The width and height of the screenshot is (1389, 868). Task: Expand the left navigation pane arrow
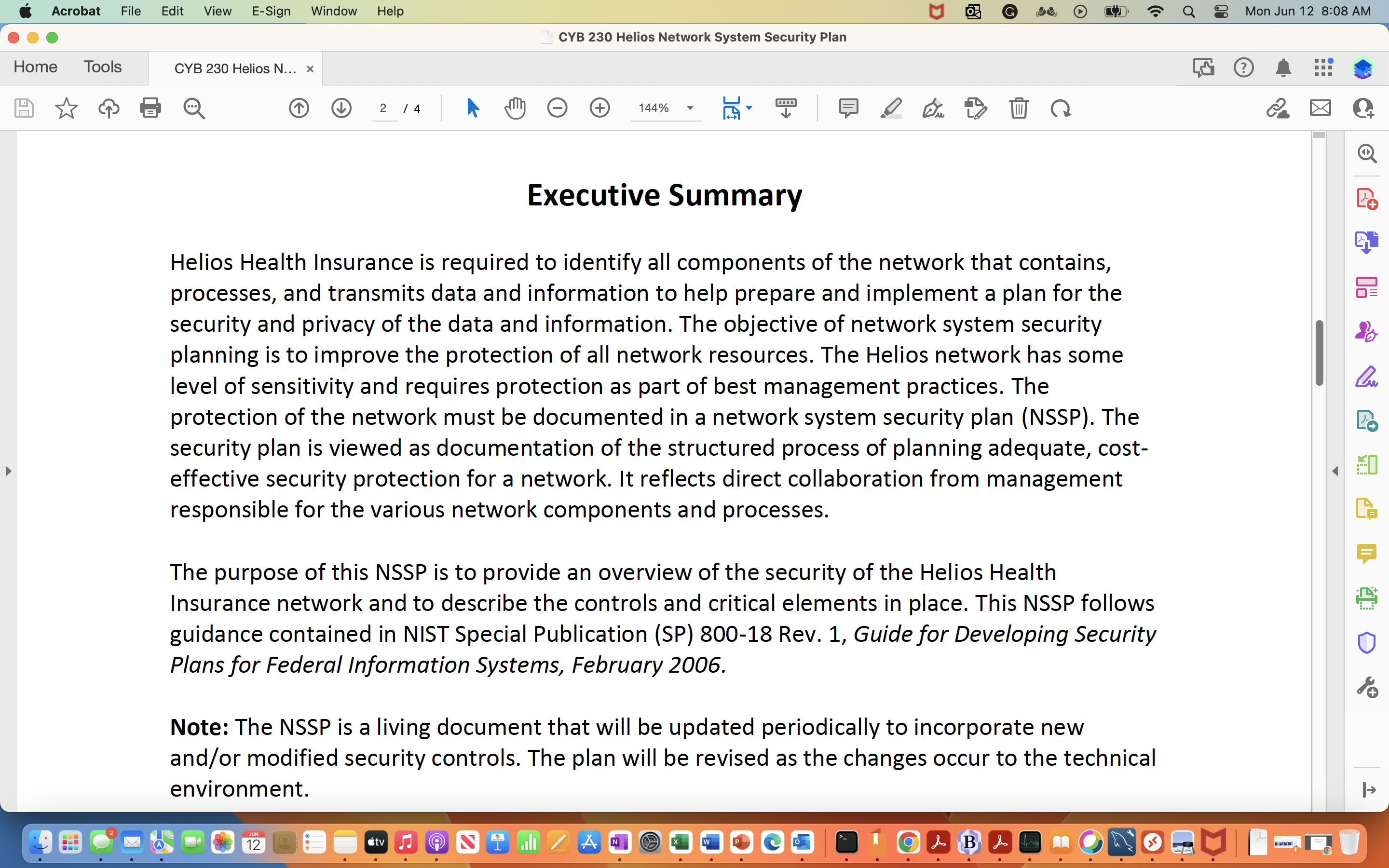[8, 471]
